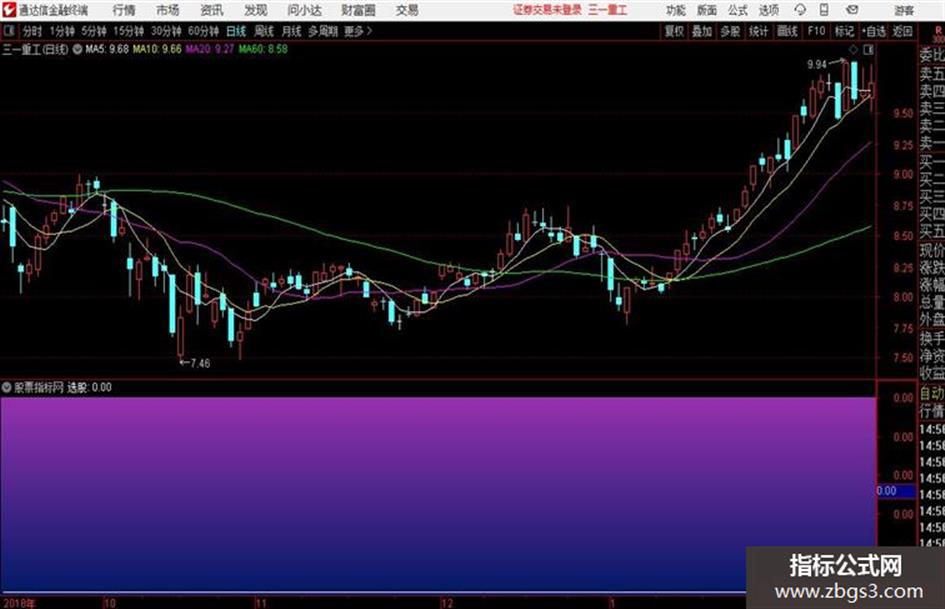Switch to 1分钟 period
This screenshot has width=945, height=609.
click(x=61, y=31)
